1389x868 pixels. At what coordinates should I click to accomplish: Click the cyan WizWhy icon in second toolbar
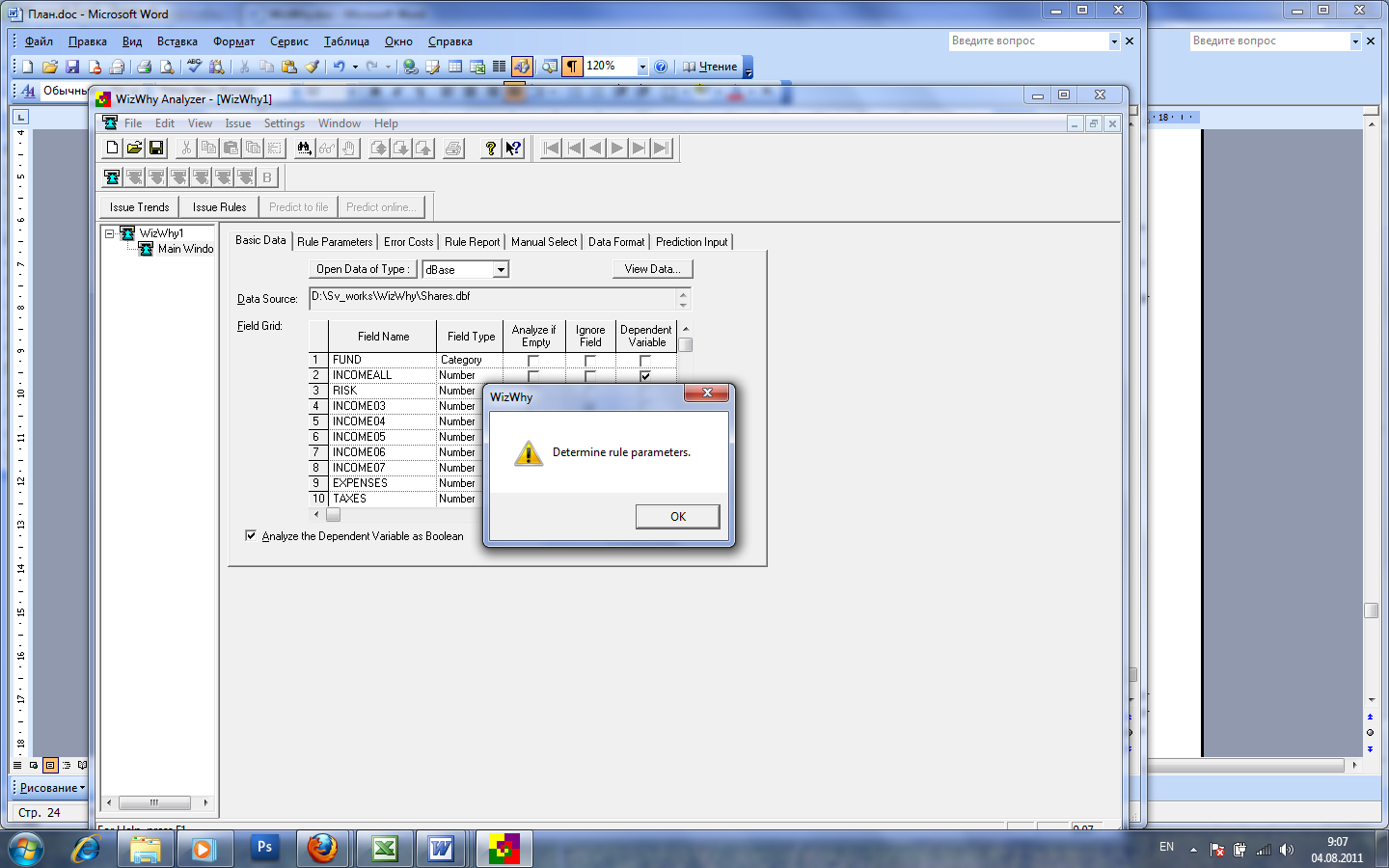click(112, 176)
